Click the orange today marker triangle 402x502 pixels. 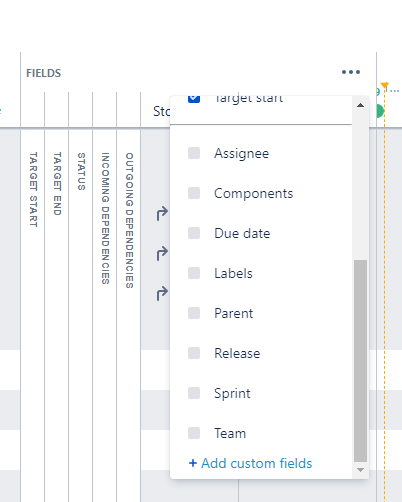coord(385,85)
